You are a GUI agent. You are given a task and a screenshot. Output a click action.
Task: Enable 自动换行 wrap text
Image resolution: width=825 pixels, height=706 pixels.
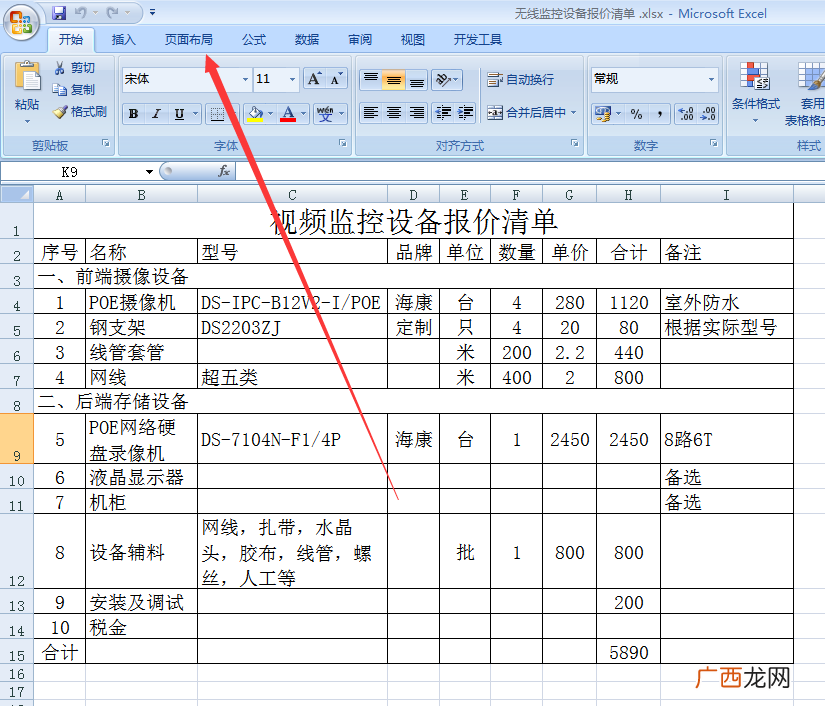pos(520,80)
